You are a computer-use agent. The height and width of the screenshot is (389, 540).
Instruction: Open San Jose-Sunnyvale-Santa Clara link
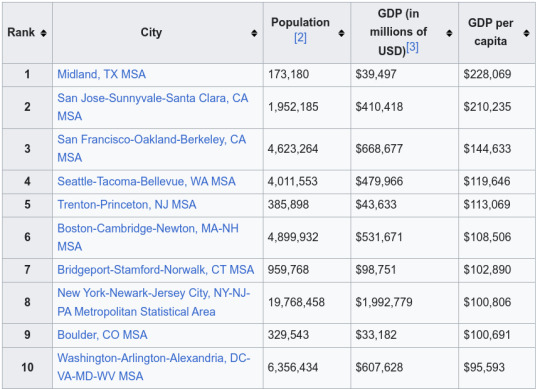tap(153, 107)
